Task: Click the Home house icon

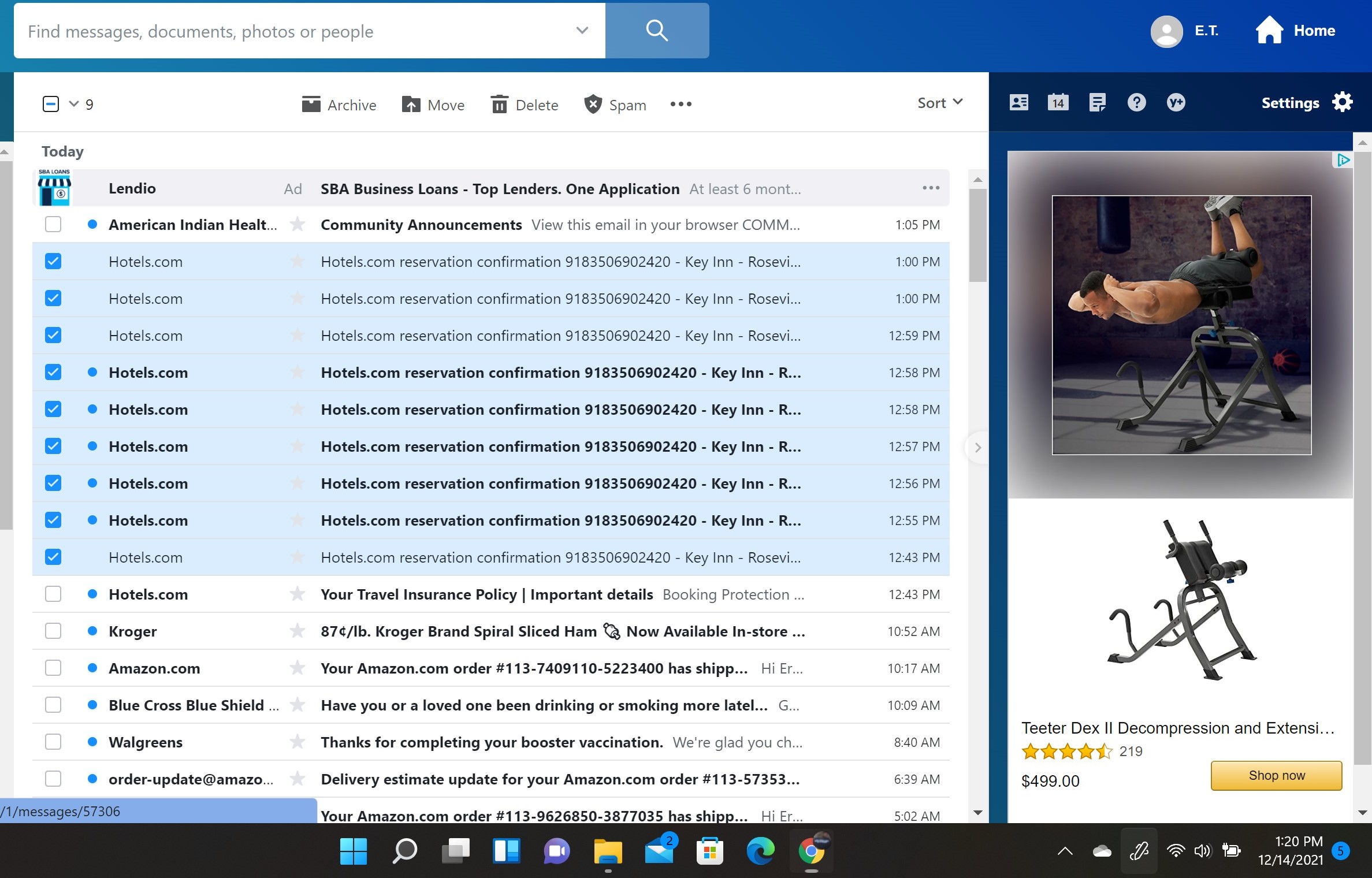Action: point(1269,30)
